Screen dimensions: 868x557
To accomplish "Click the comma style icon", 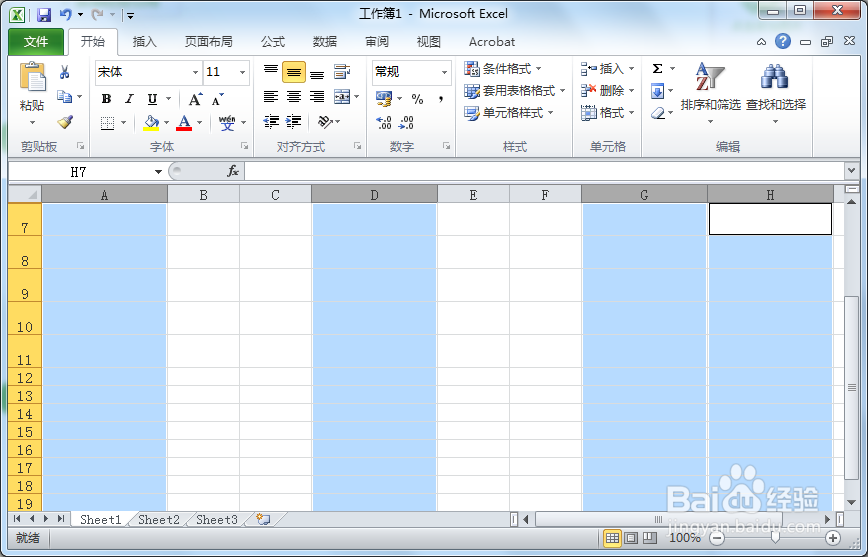I will (x=441, y=99).
